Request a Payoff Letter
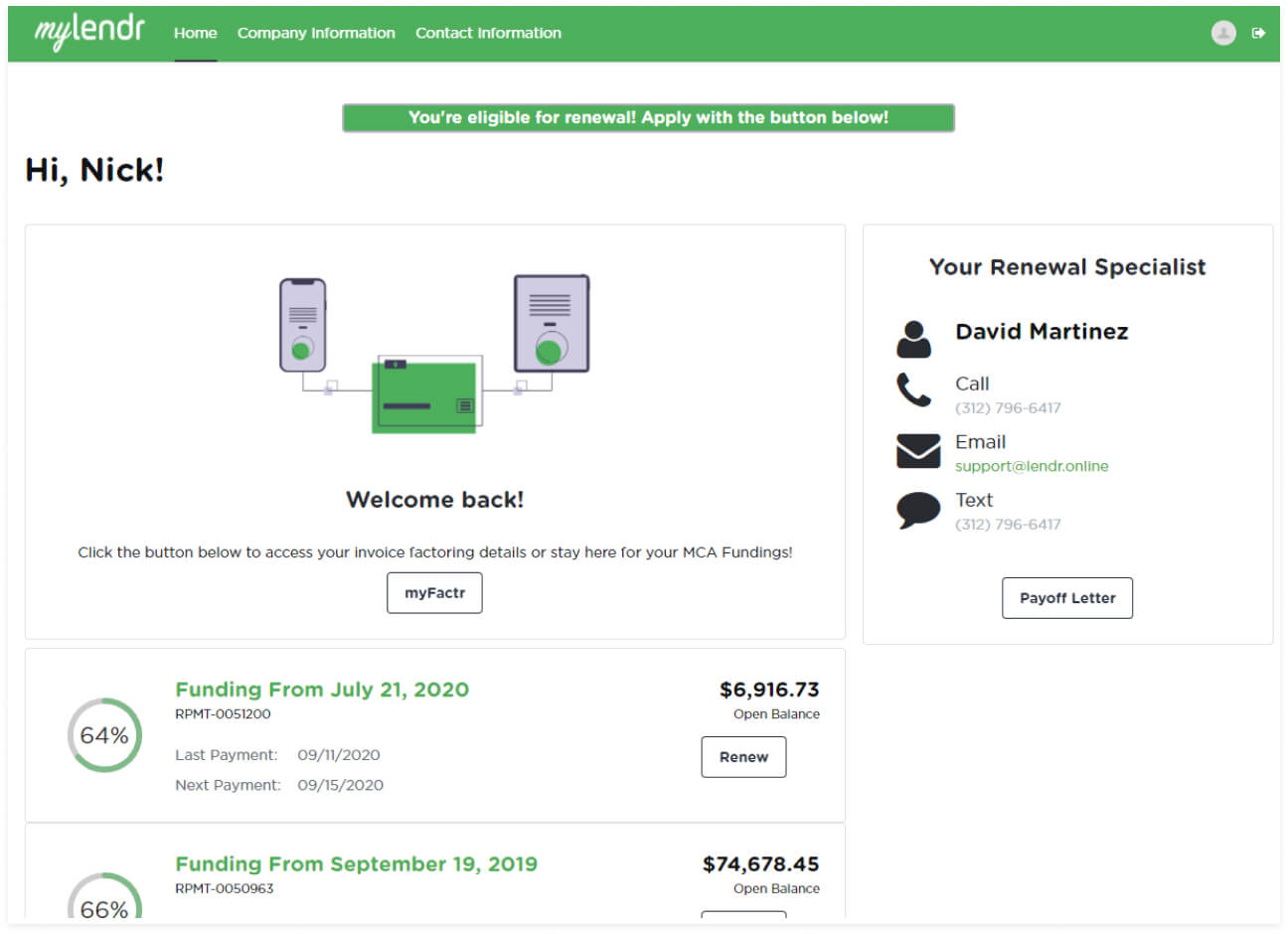 1066,597
